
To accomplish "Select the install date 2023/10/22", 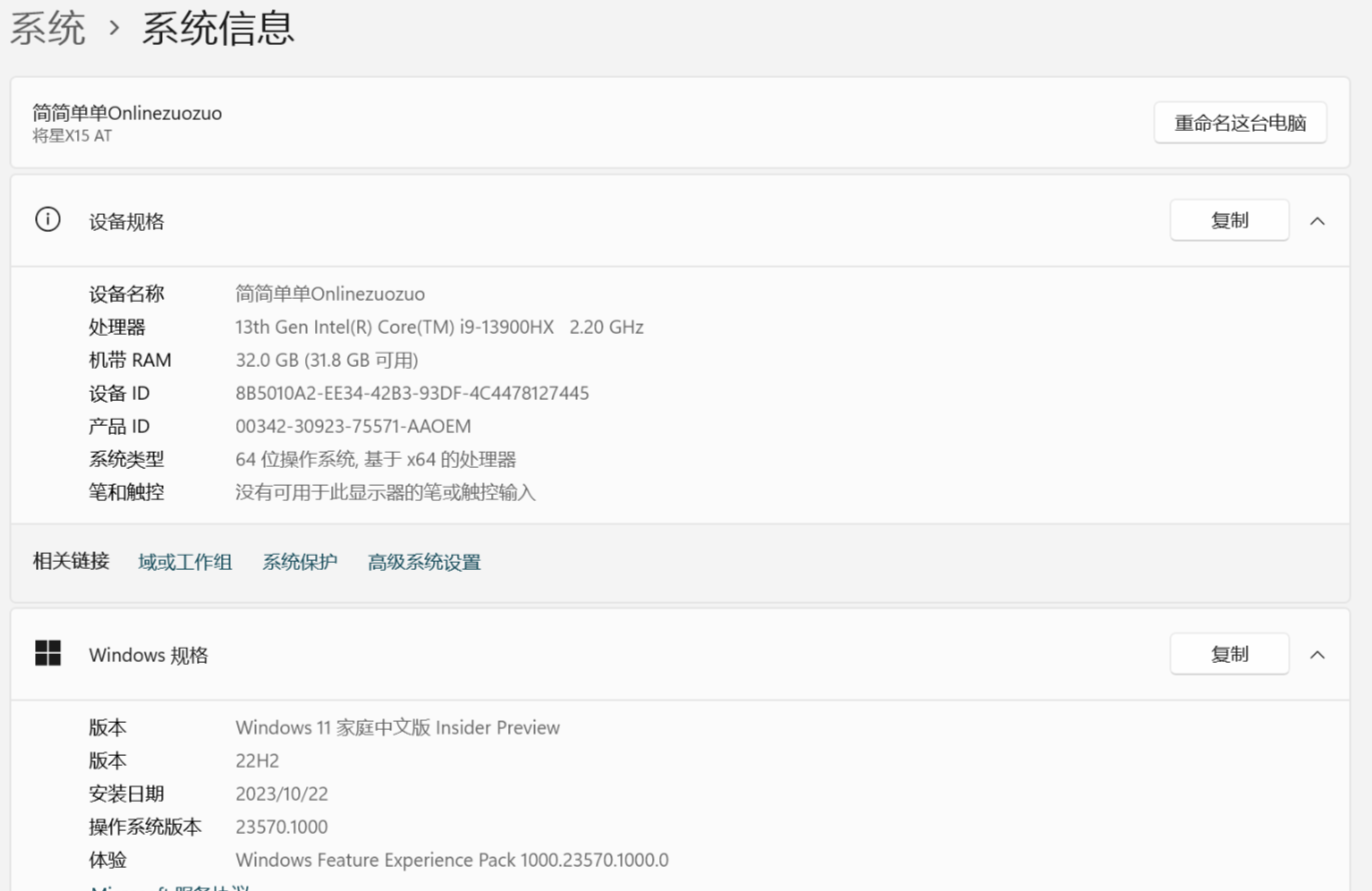I will [282, 794].
